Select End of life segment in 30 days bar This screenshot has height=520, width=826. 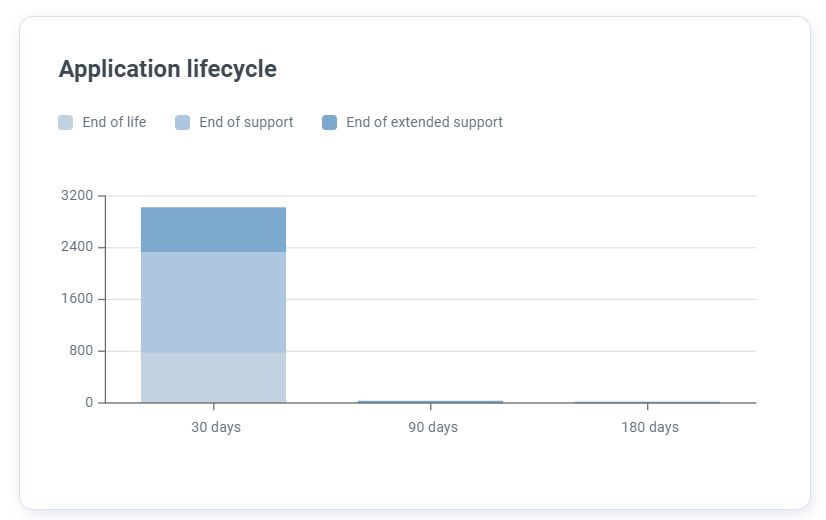pos(213,377)
